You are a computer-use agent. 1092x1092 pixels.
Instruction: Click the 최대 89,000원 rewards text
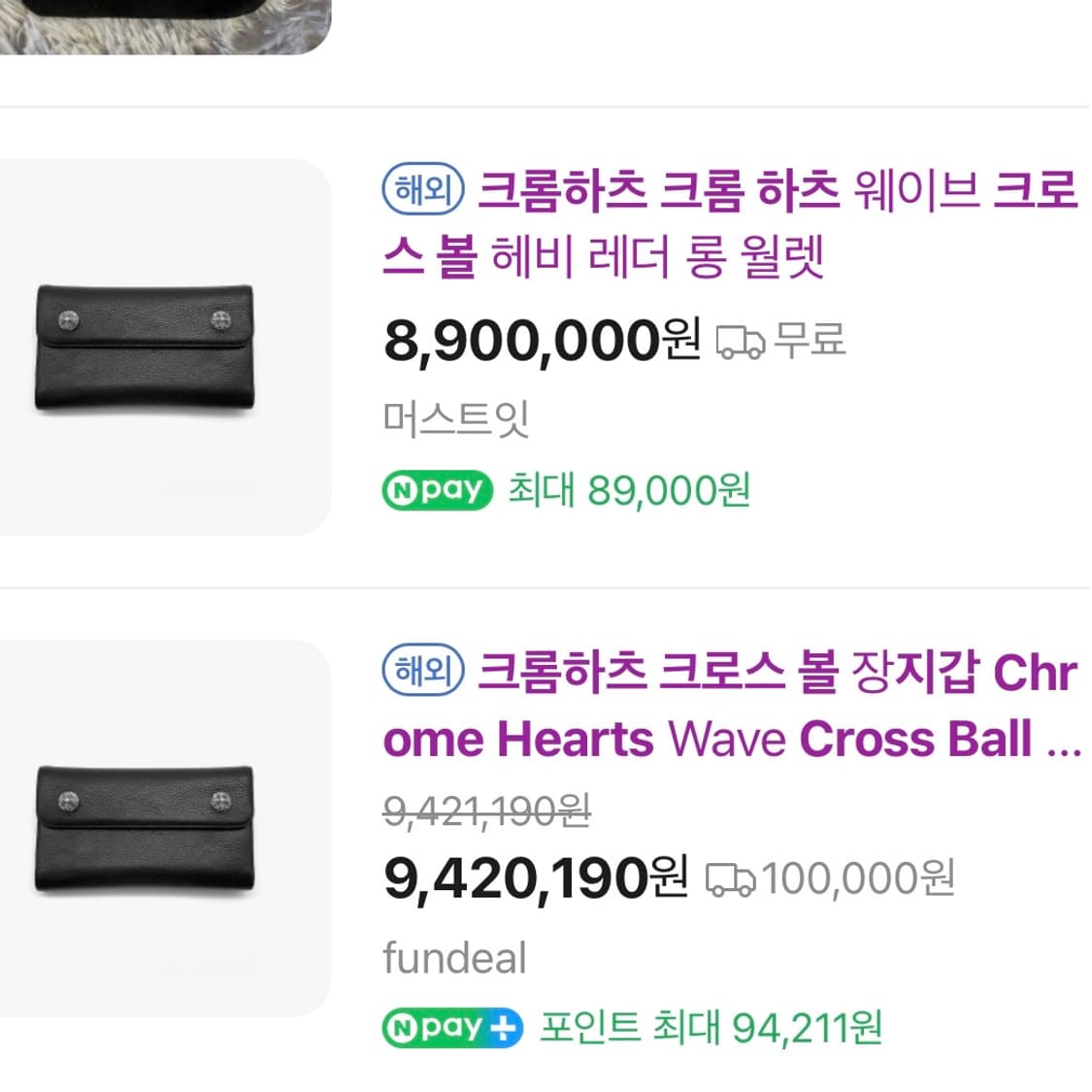[x=629, y=490]
